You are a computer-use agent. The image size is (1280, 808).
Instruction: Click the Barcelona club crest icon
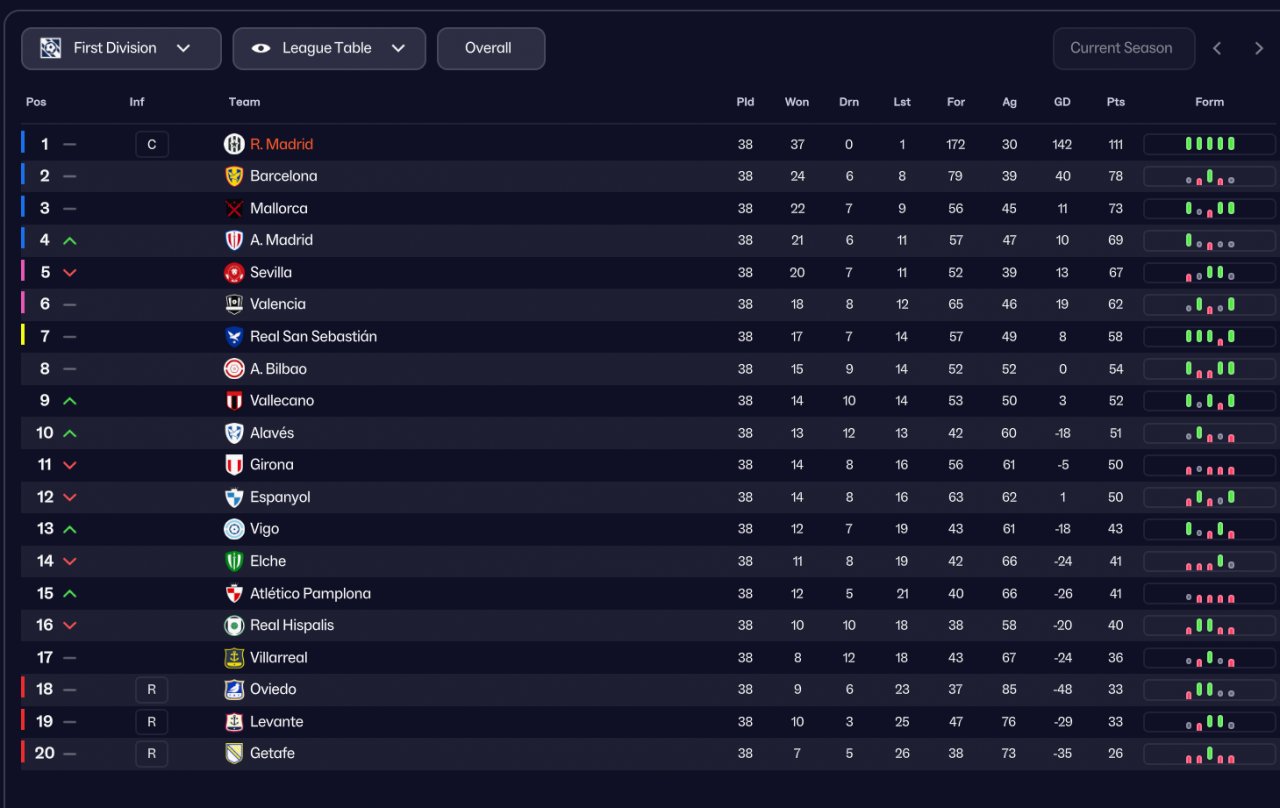[234, 176]
